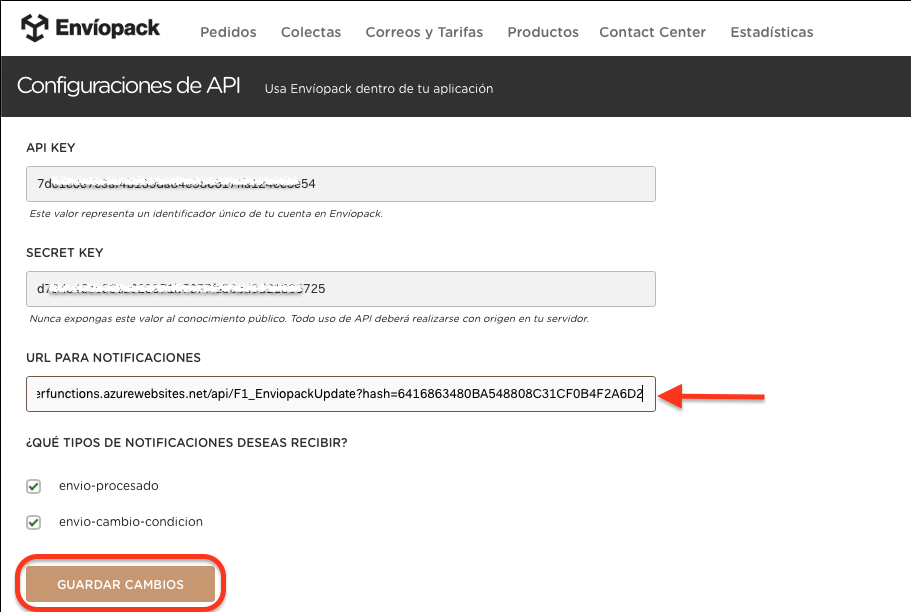
Task: Go to the Colectas section
Action: click(x=311, y=32)
